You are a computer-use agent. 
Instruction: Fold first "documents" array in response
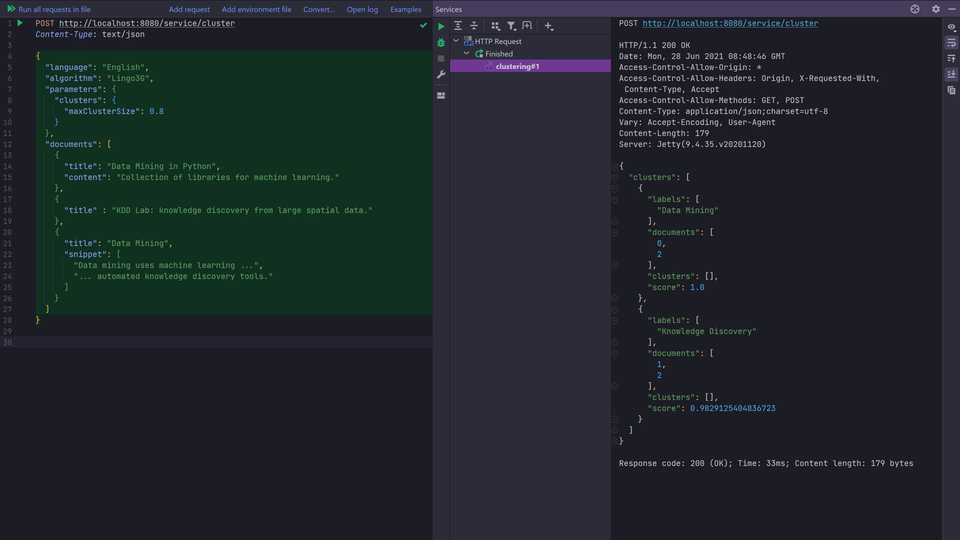(615, 233)
